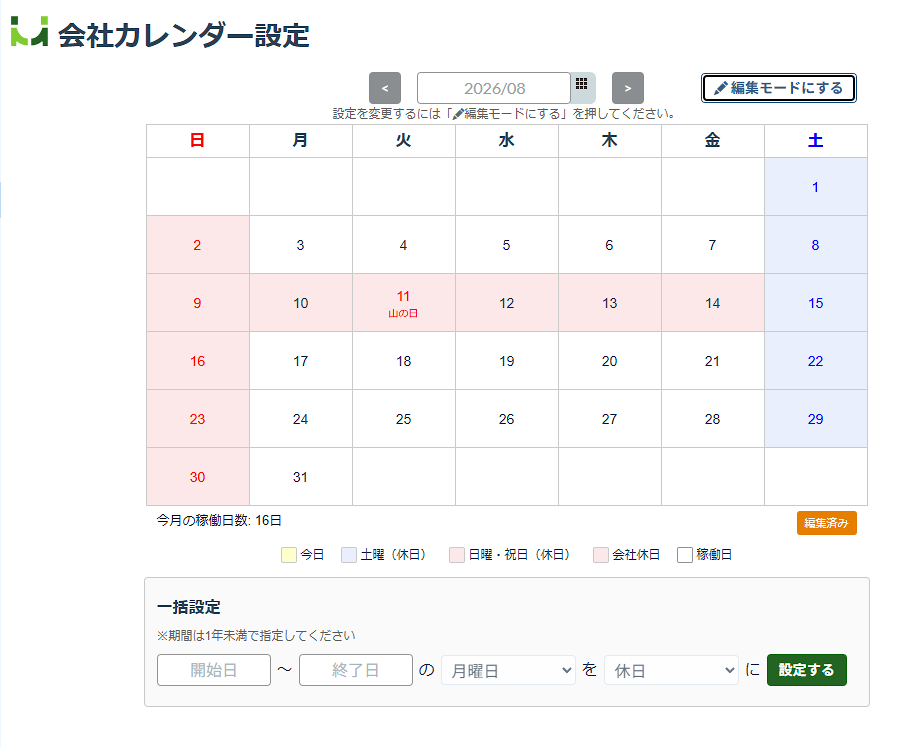Viewport: 903px width, 748px height.
Task: Select Saturday August 1 cell
Action: click(815, 187)
